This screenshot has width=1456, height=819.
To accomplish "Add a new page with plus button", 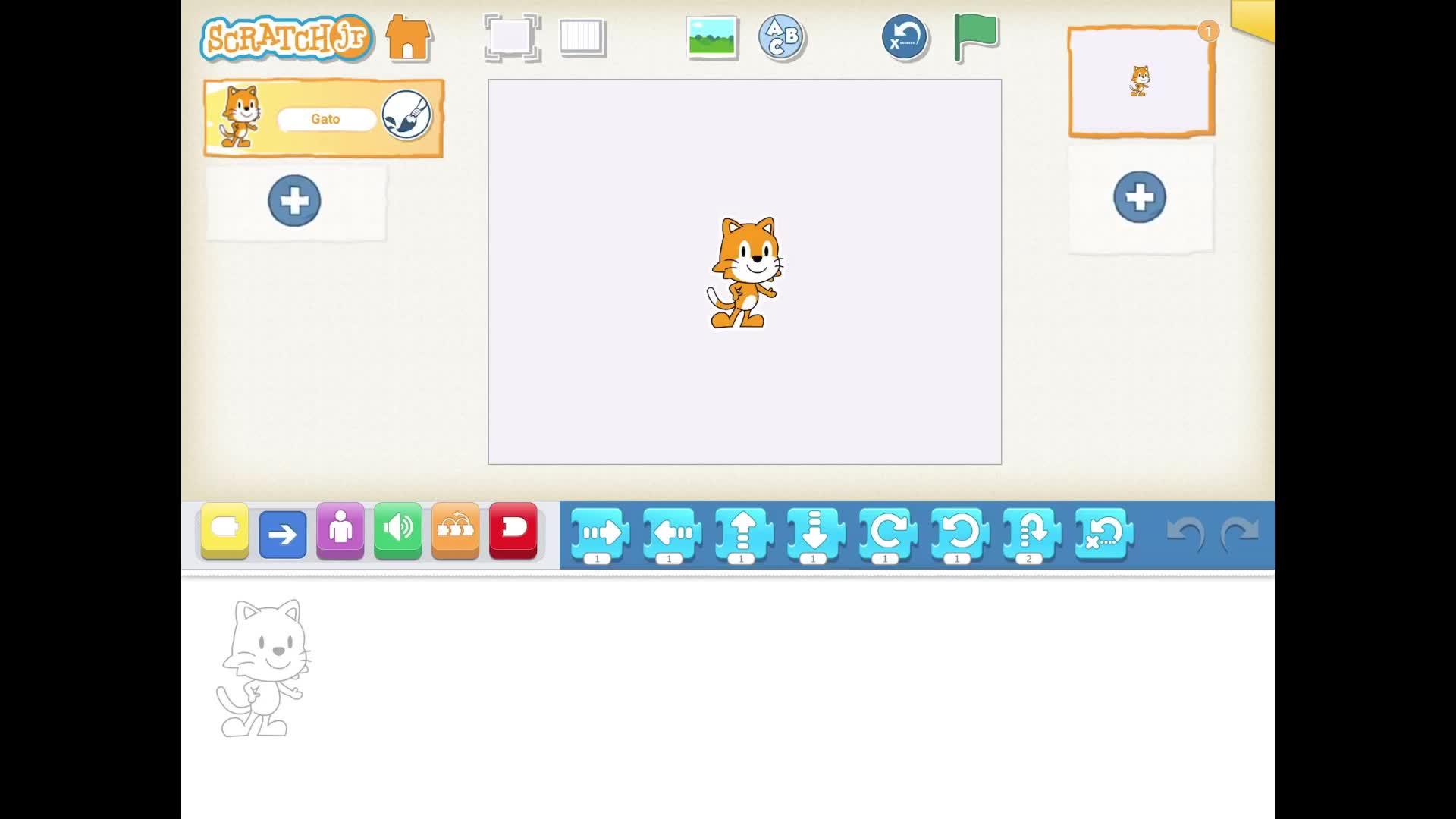I will pyautogui.click(x=1139, y=197).
